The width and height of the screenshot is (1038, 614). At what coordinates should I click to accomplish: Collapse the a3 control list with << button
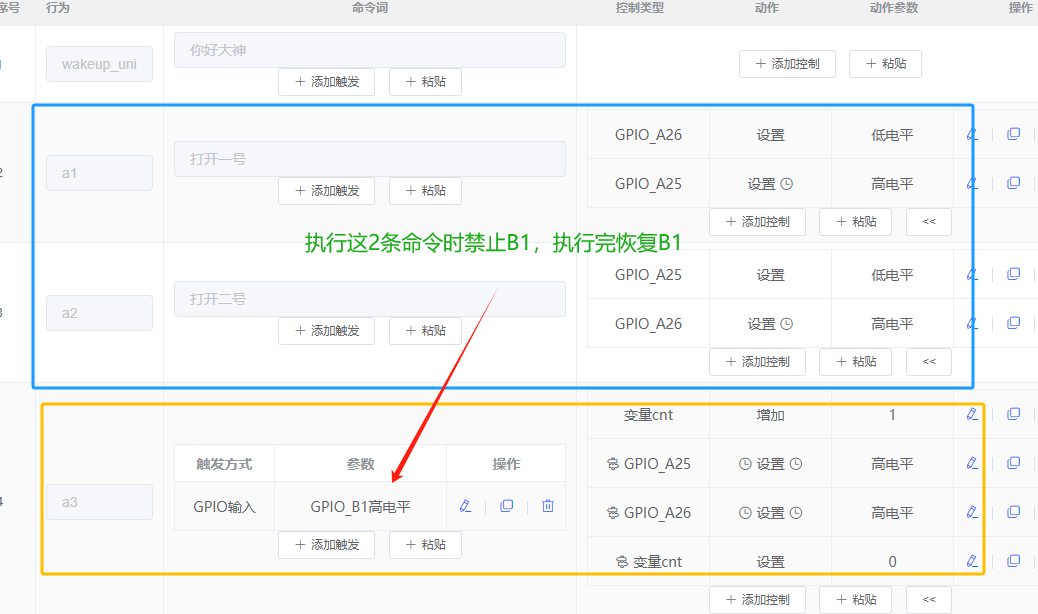click(x=928, y=600)
